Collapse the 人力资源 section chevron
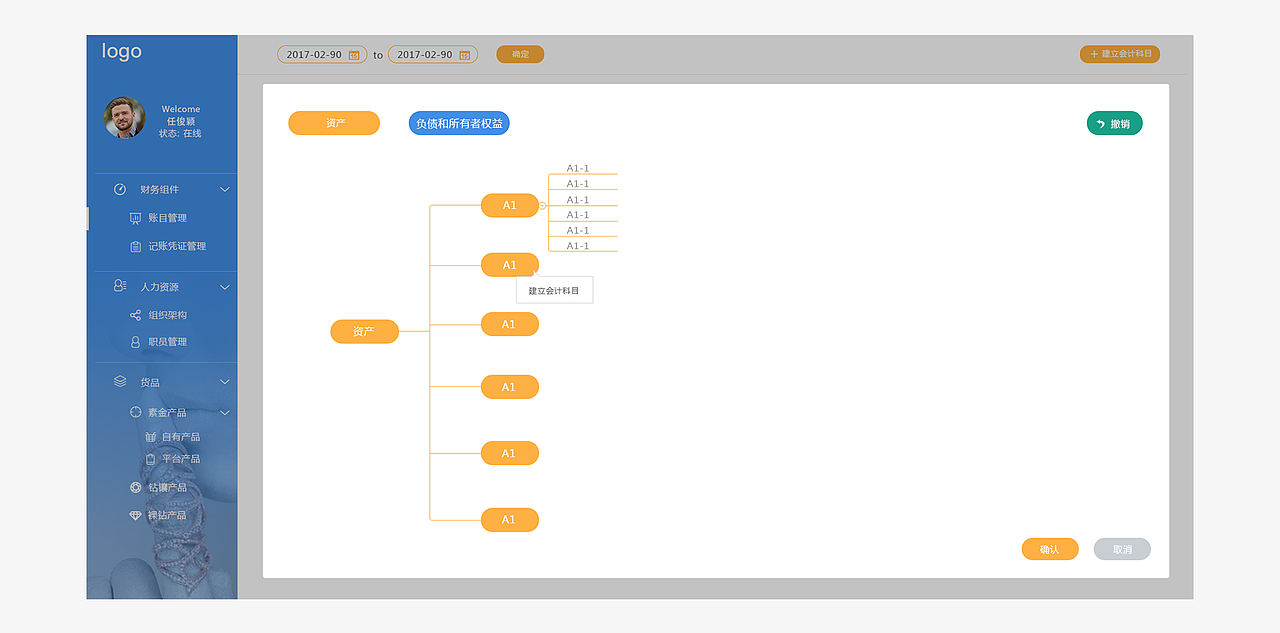 tap(225, 287)
